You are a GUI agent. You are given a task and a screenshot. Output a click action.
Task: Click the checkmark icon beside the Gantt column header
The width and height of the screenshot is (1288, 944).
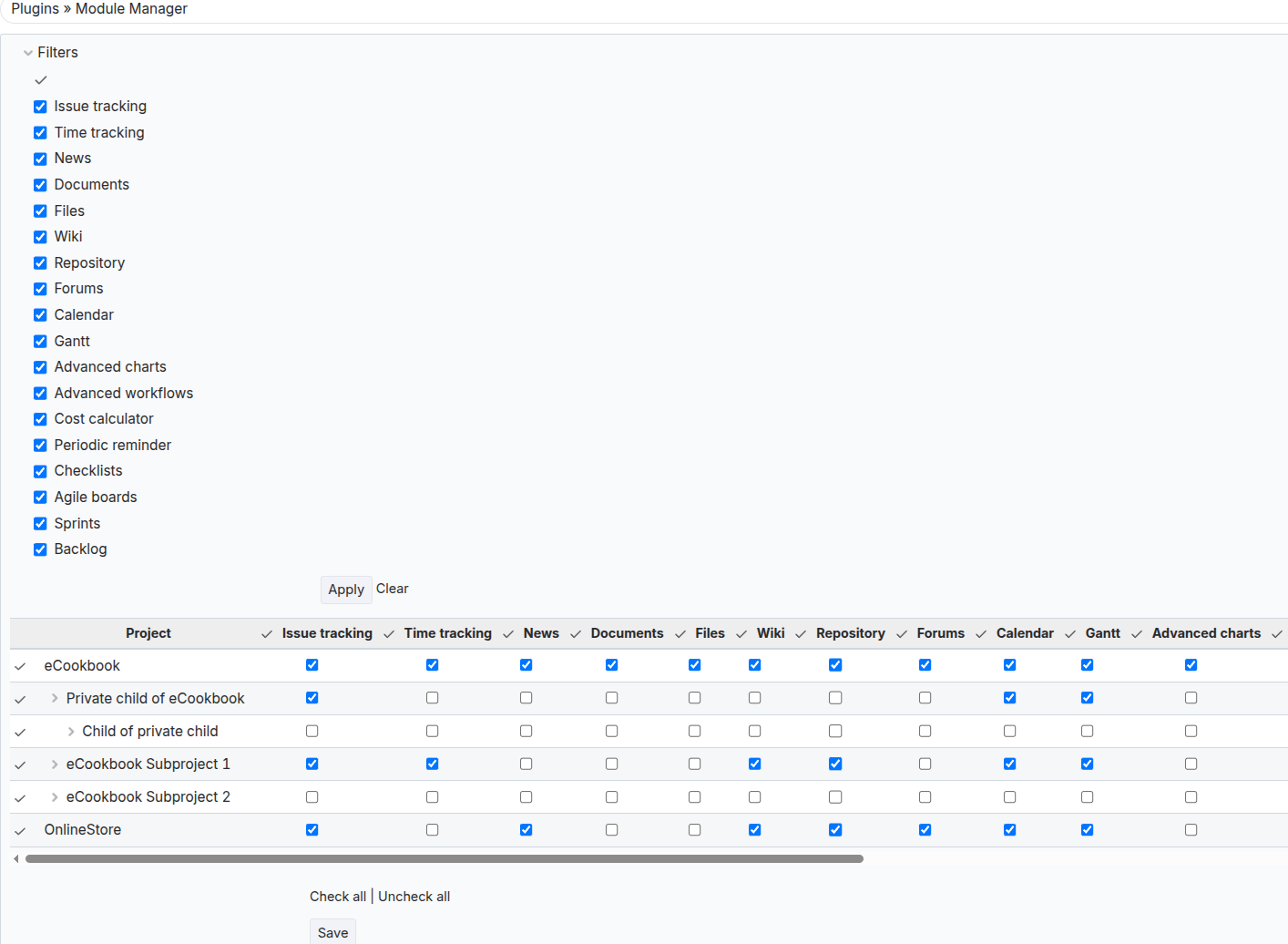[x=1070, y=634]
